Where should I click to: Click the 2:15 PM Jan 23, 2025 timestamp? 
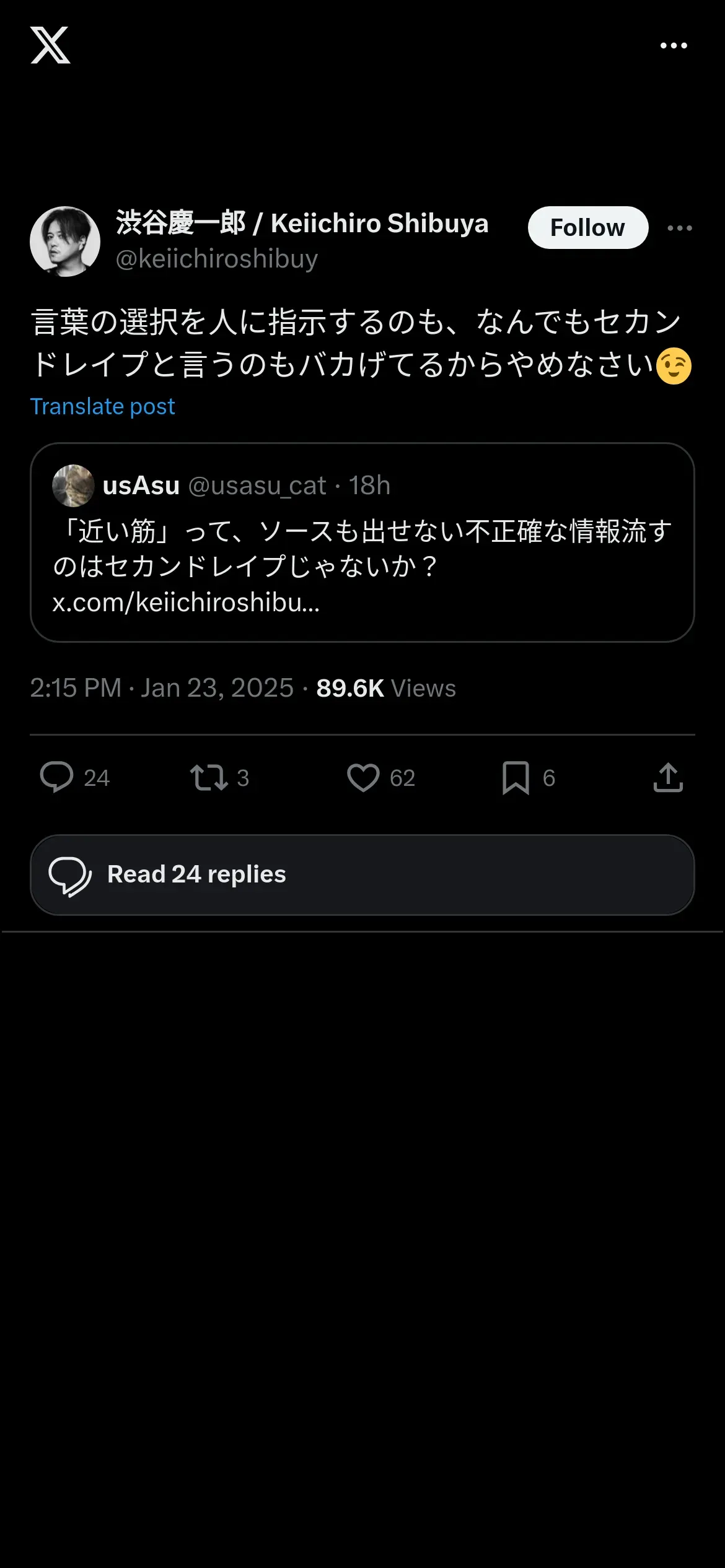(162, 688)
